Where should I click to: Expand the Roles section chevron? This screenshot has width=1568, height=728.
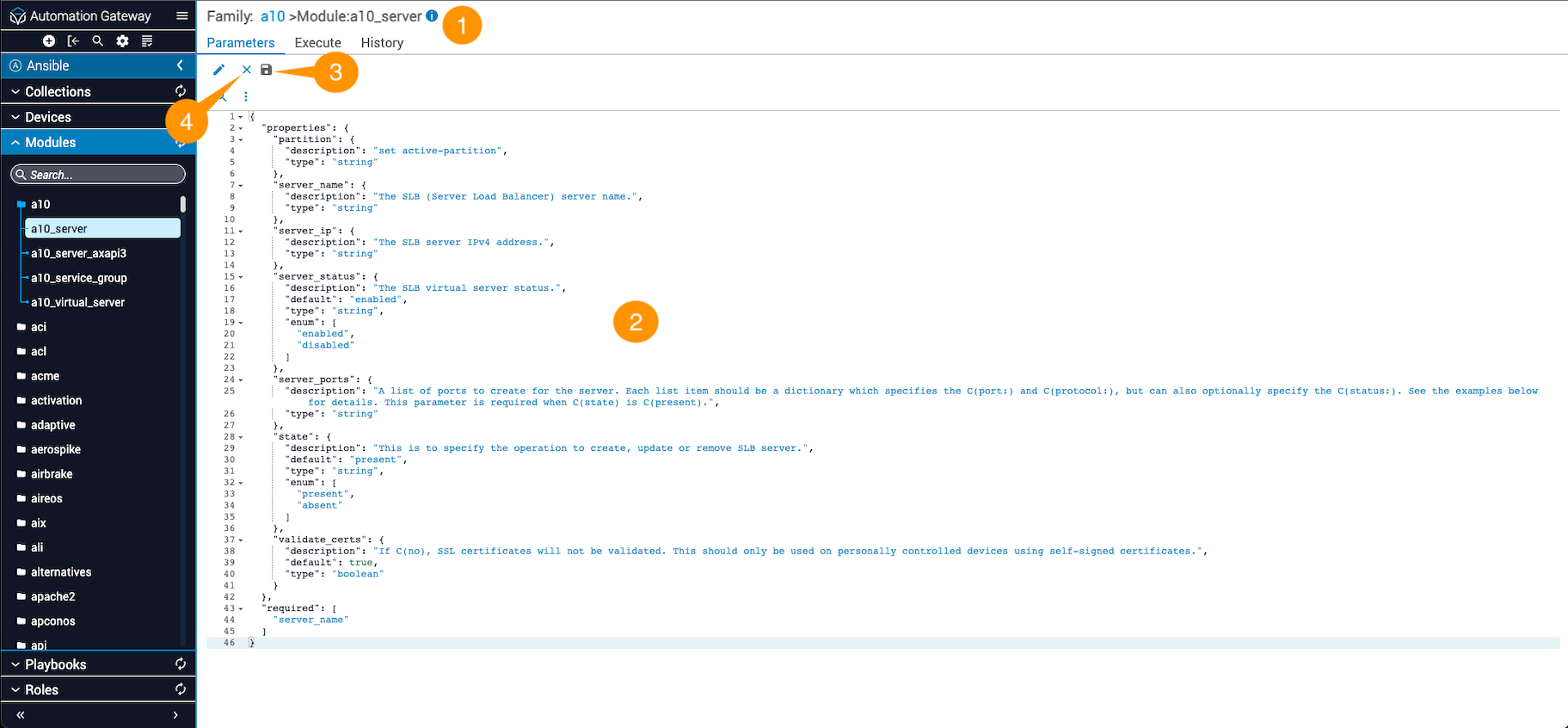(x=15, y=689)
